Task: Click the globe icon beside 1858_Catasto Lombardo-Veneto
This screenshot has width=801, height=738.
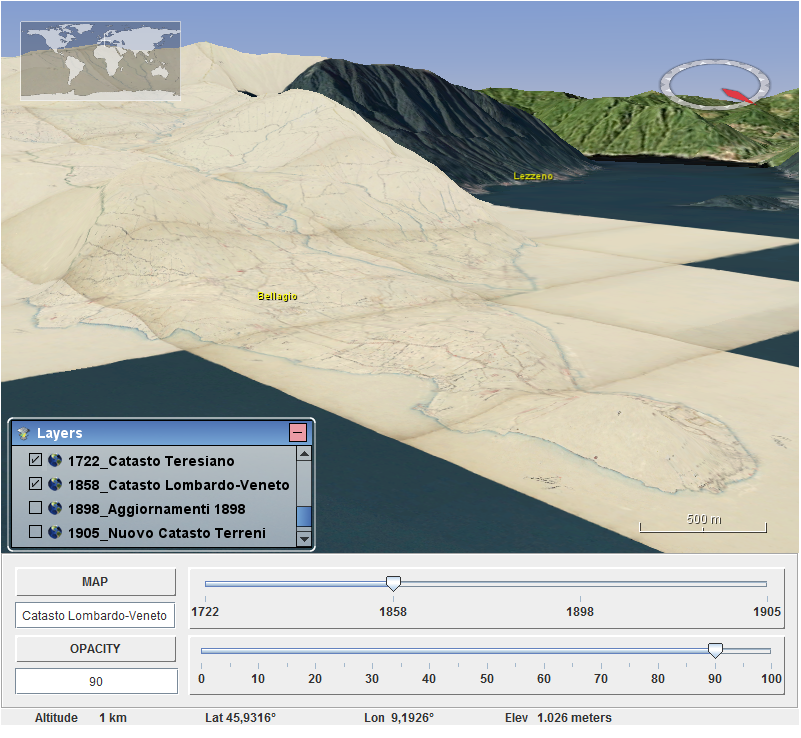Action: pos(55,485)
